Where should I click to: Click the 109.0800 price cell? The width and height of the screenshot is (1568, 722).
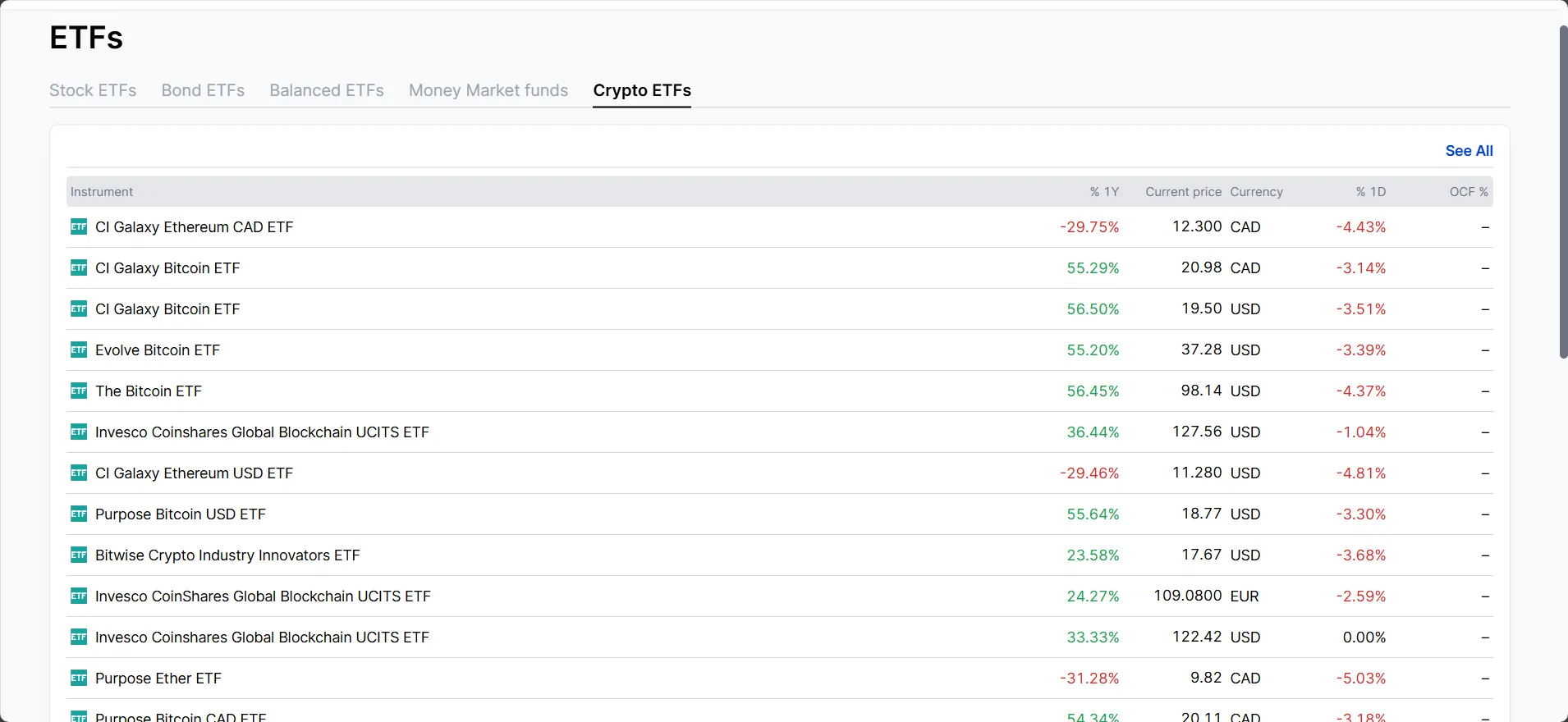[x=1188, y=596]
